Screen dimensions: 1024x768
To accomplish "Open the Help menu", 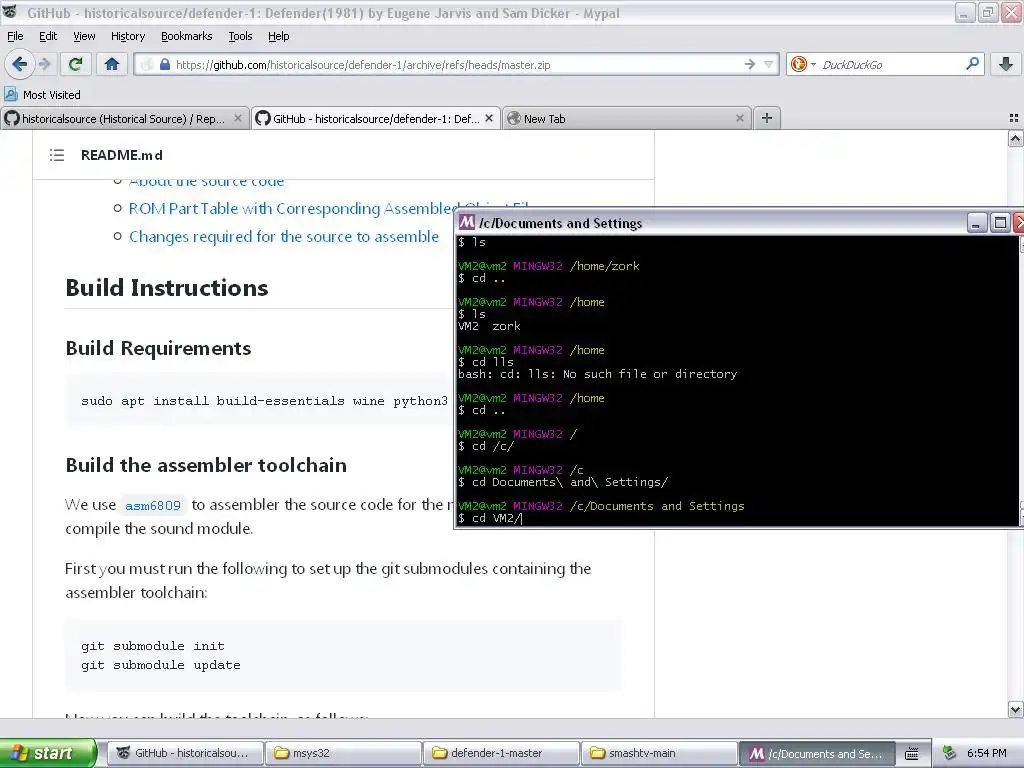I will [x=278, y=36].
